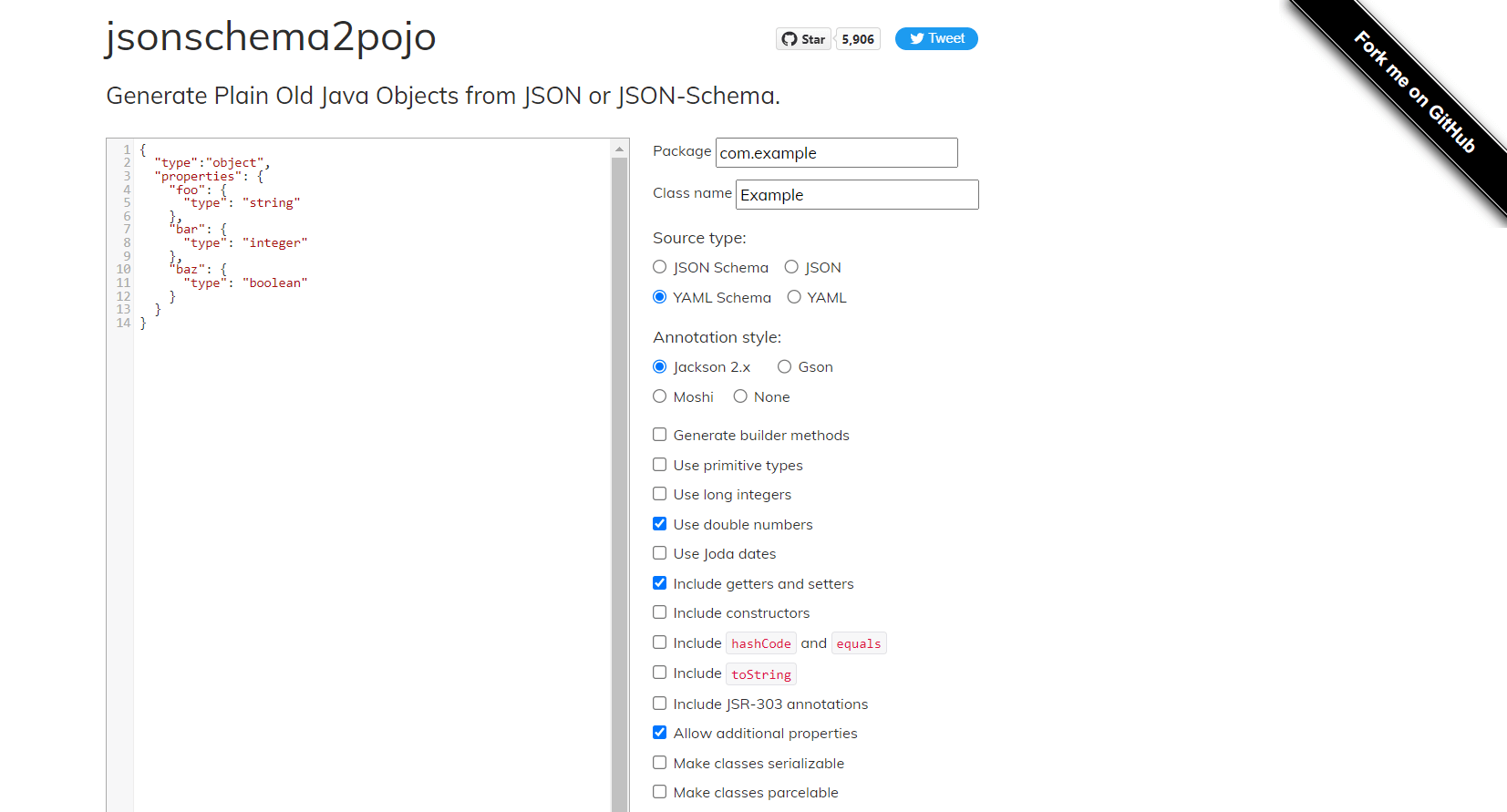
Task: Select JSON Schema source type
Action: pos(660,267)
